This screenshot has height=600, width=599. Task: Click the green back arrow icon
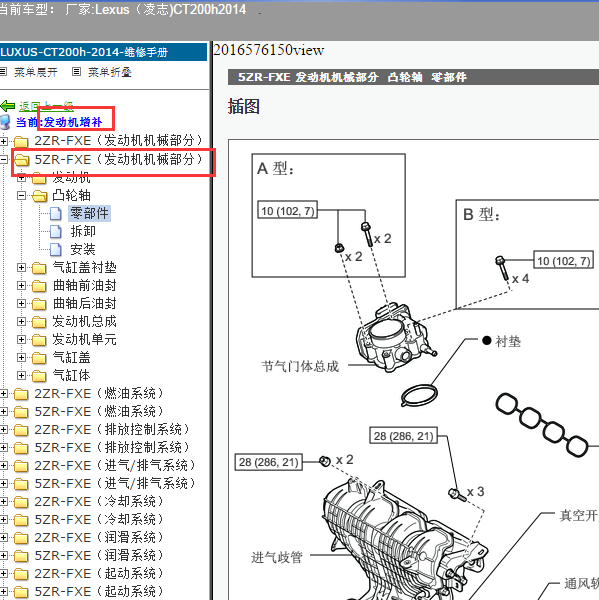click(x=8, y=106)
